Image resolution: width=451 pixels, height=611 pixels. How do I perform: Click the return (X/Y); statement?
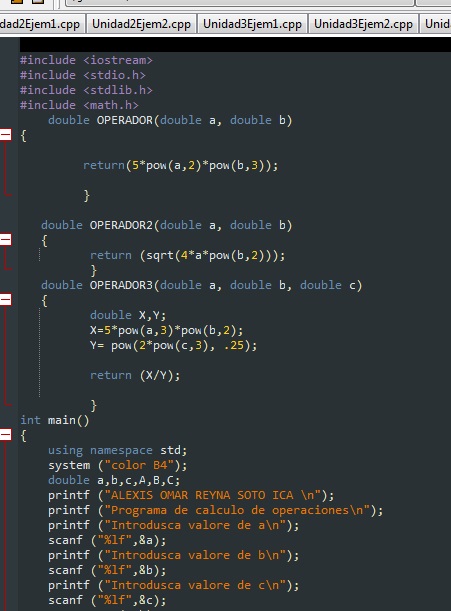click(x=135, y=375)
